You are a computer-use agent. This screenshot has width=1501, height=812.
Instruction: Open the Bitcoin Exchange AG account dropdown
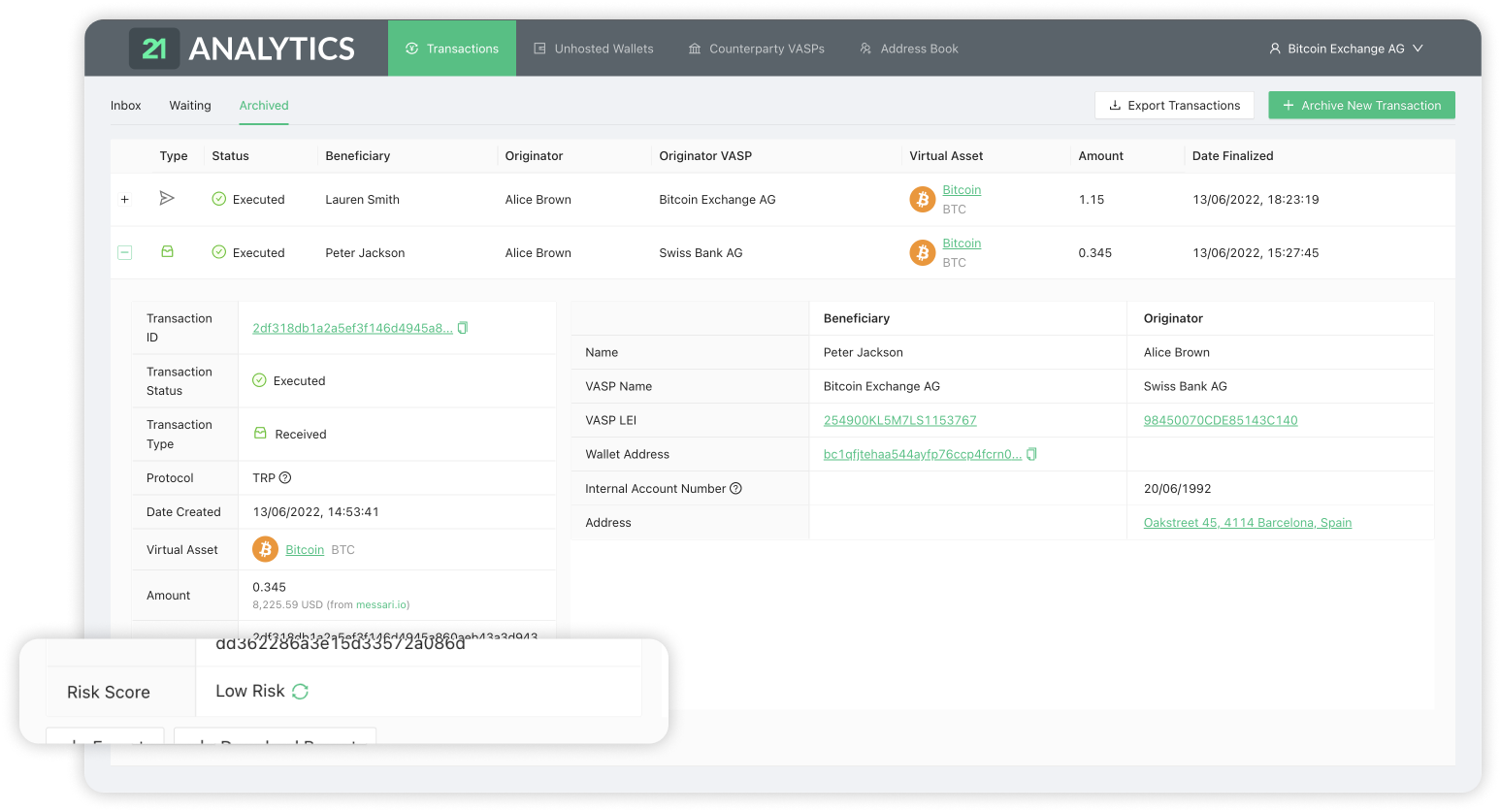(1346, 48)
